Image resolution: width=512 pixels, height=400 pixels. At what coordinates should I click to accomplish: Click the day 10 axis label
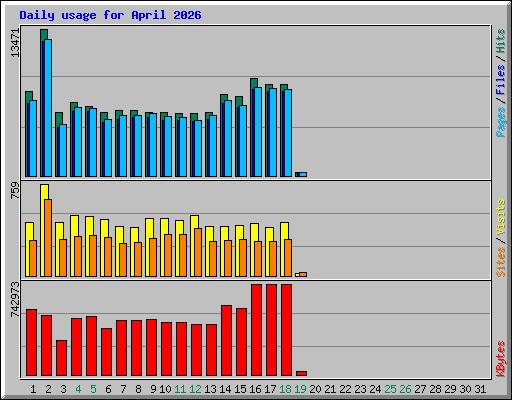(165, 389)
